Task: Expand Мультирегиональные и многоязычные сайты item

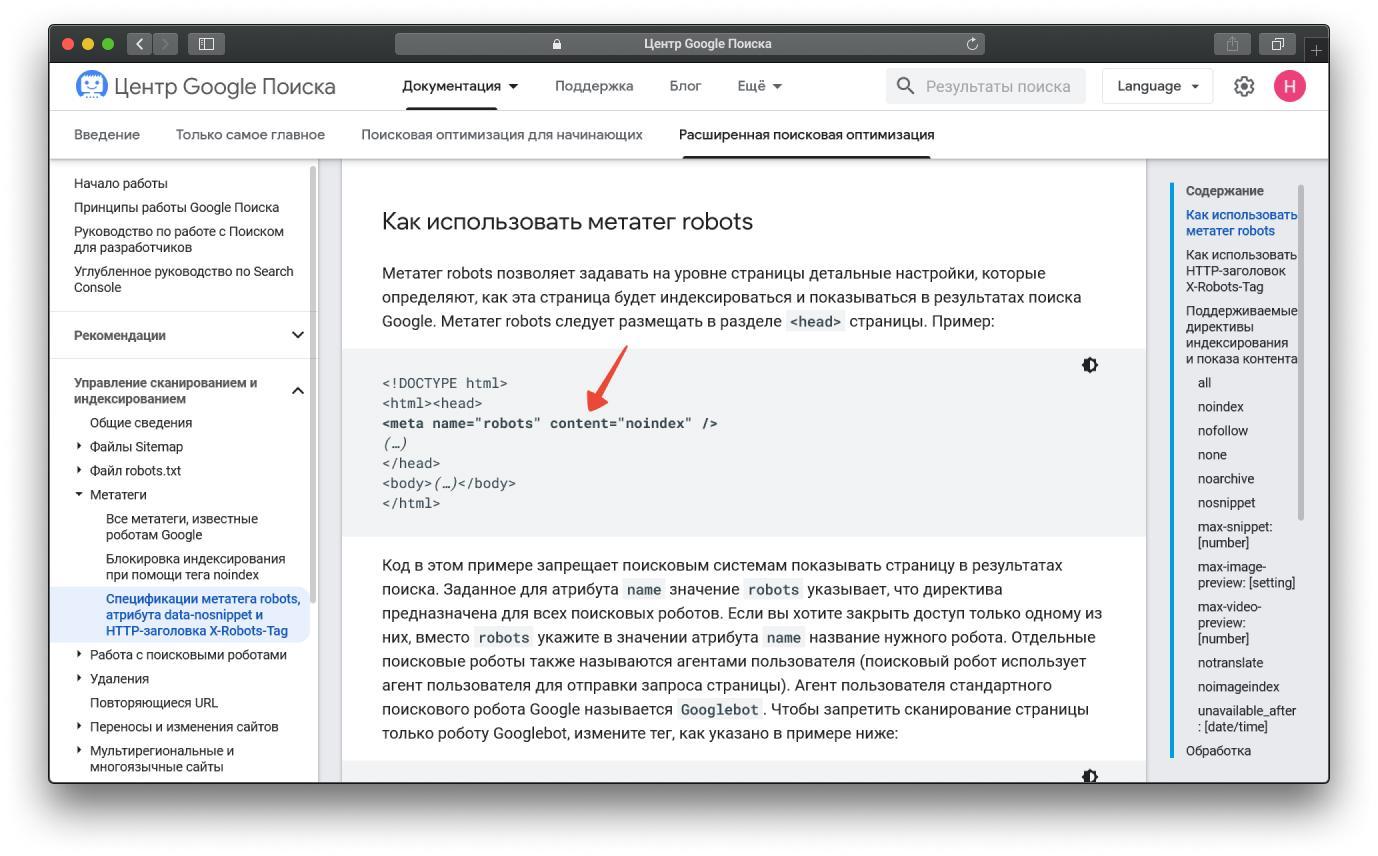Action: [x=80, y=751]
